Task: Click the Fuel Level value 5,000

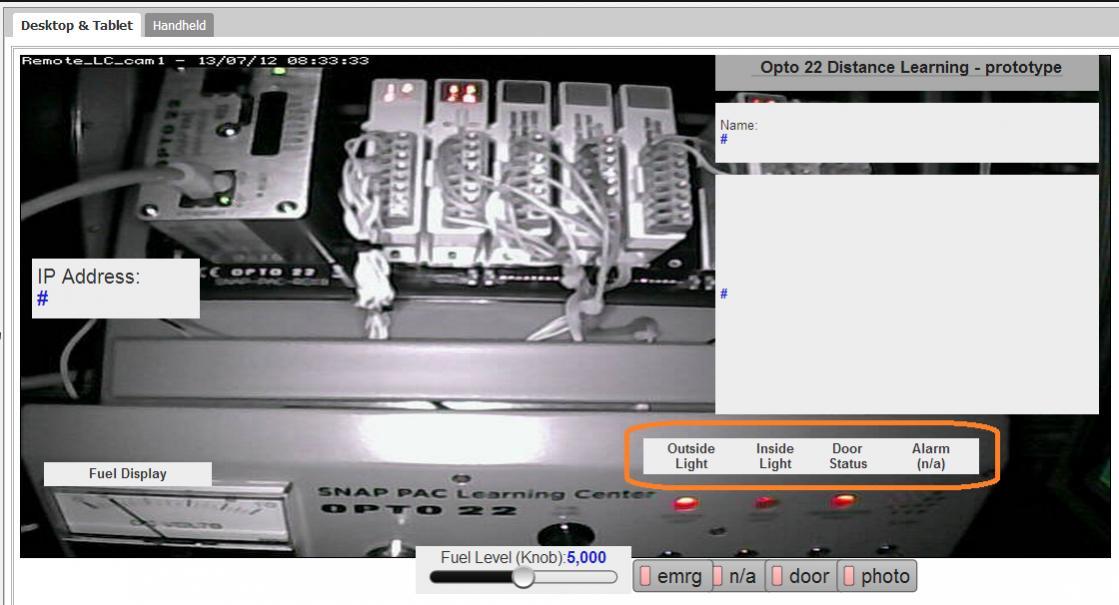Action: tap(587, 557)
